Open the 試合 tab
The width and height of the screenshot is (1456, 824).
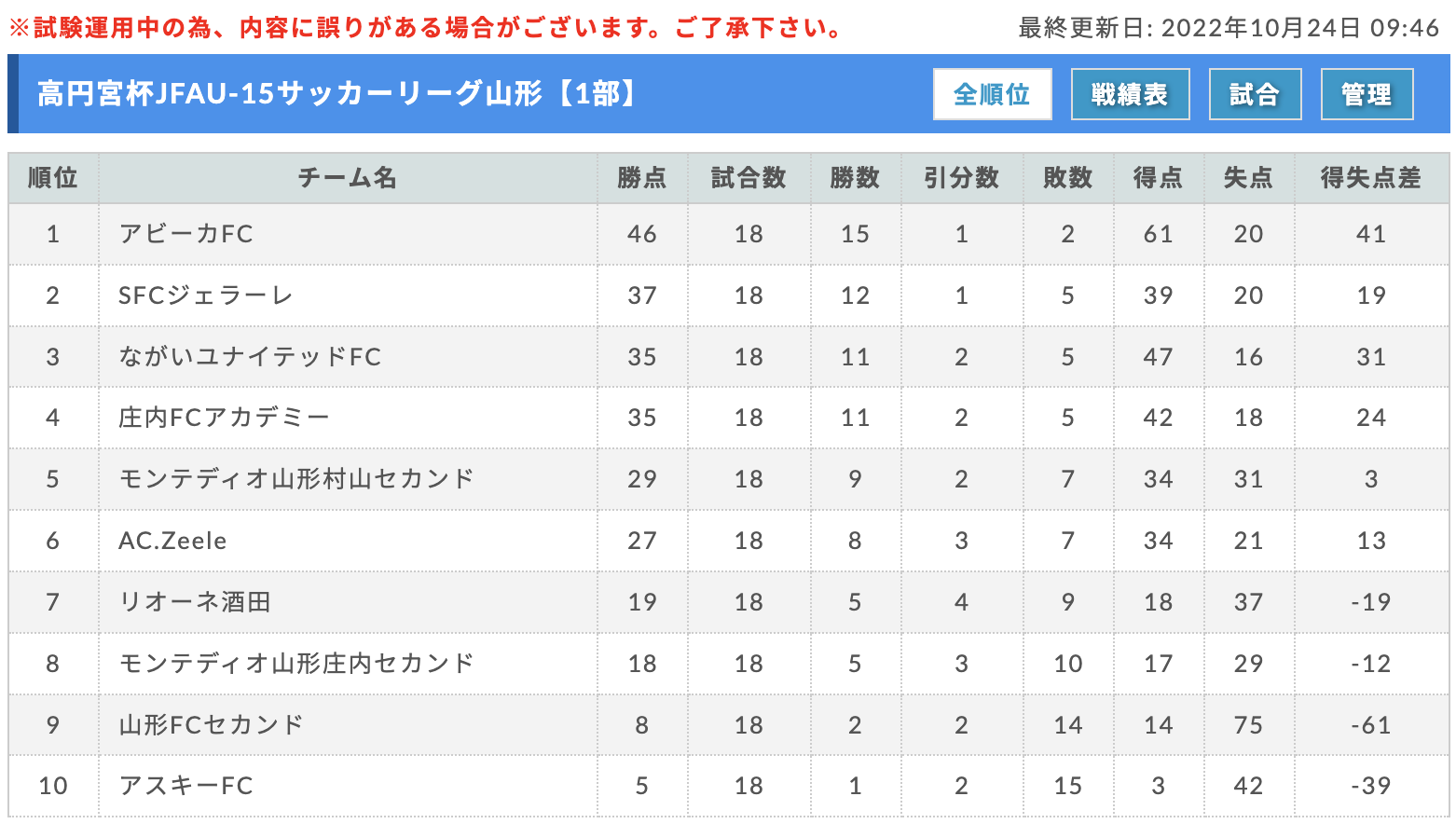pos(1255,94)
